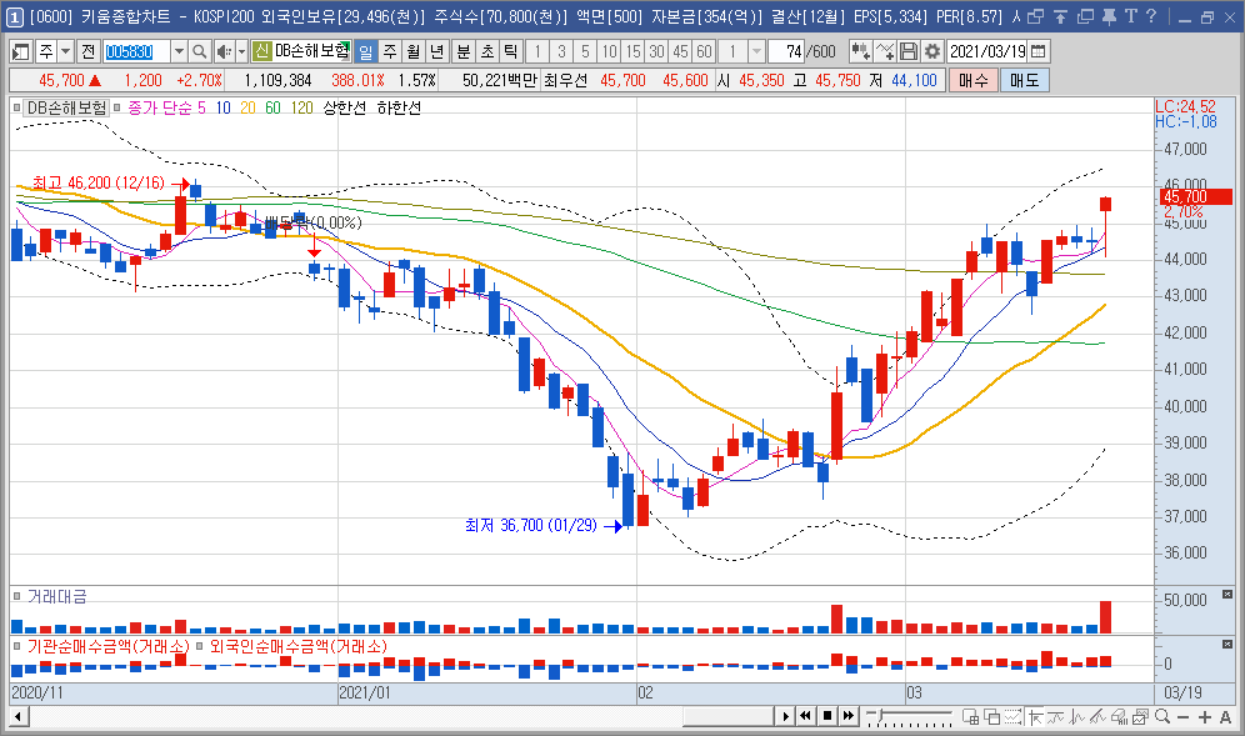Toggle the 기관순매수금액 legend box

[x=17, y=646]
